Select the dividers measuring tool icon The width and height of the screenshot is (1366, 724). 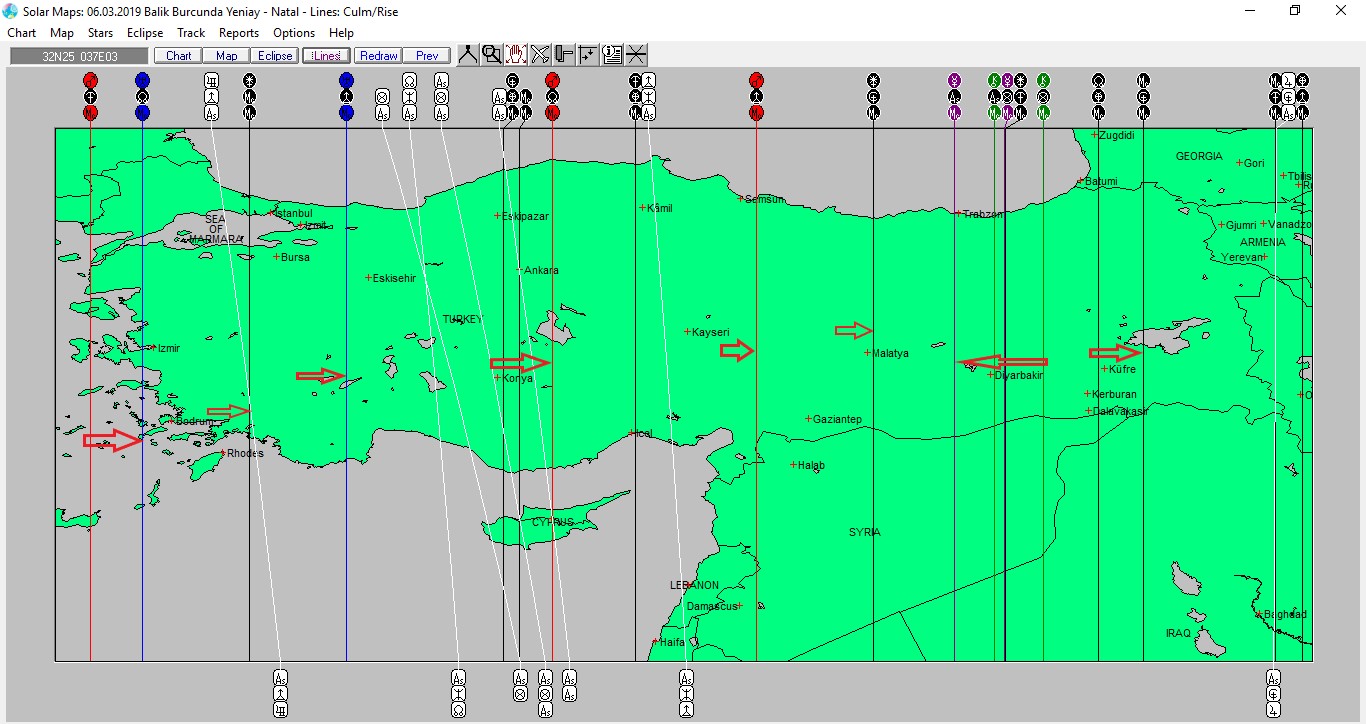[x=468, y=55]
